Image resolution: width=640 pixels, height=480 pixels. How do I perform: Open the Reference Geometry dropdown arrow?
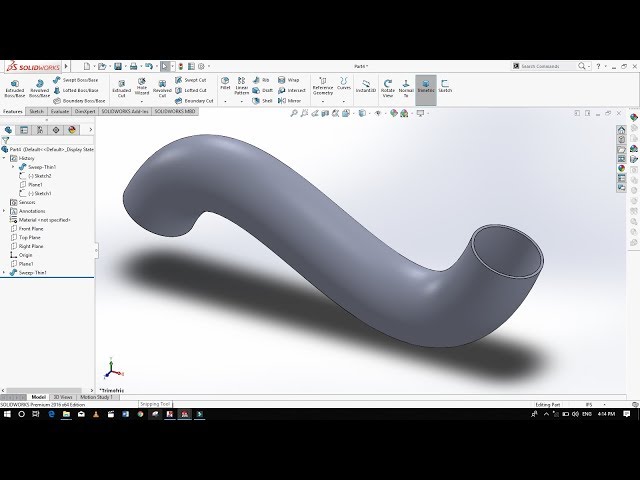322,101
